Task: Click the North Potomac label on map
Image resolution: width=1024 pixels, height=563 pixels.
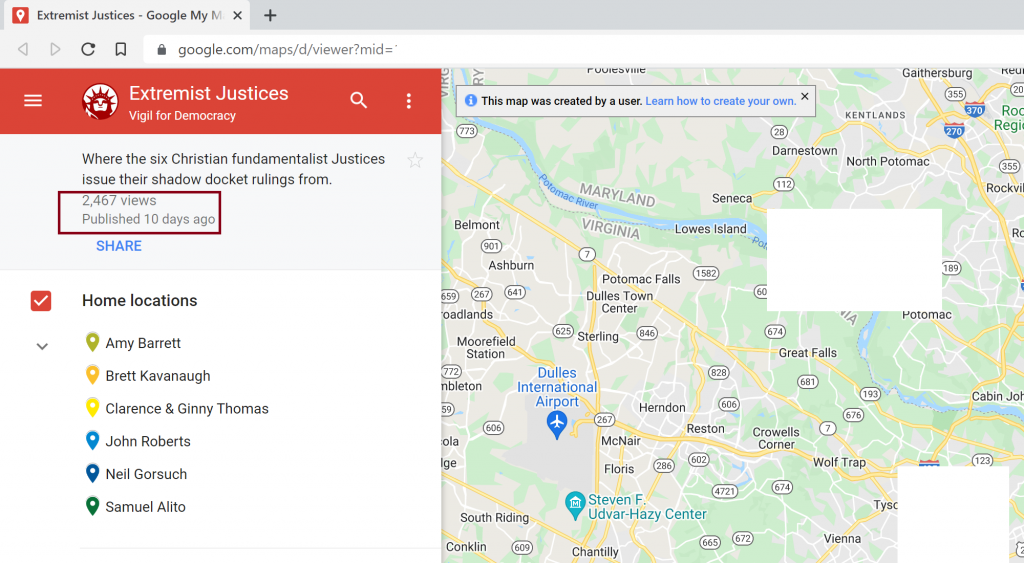Action: [888, 161]
